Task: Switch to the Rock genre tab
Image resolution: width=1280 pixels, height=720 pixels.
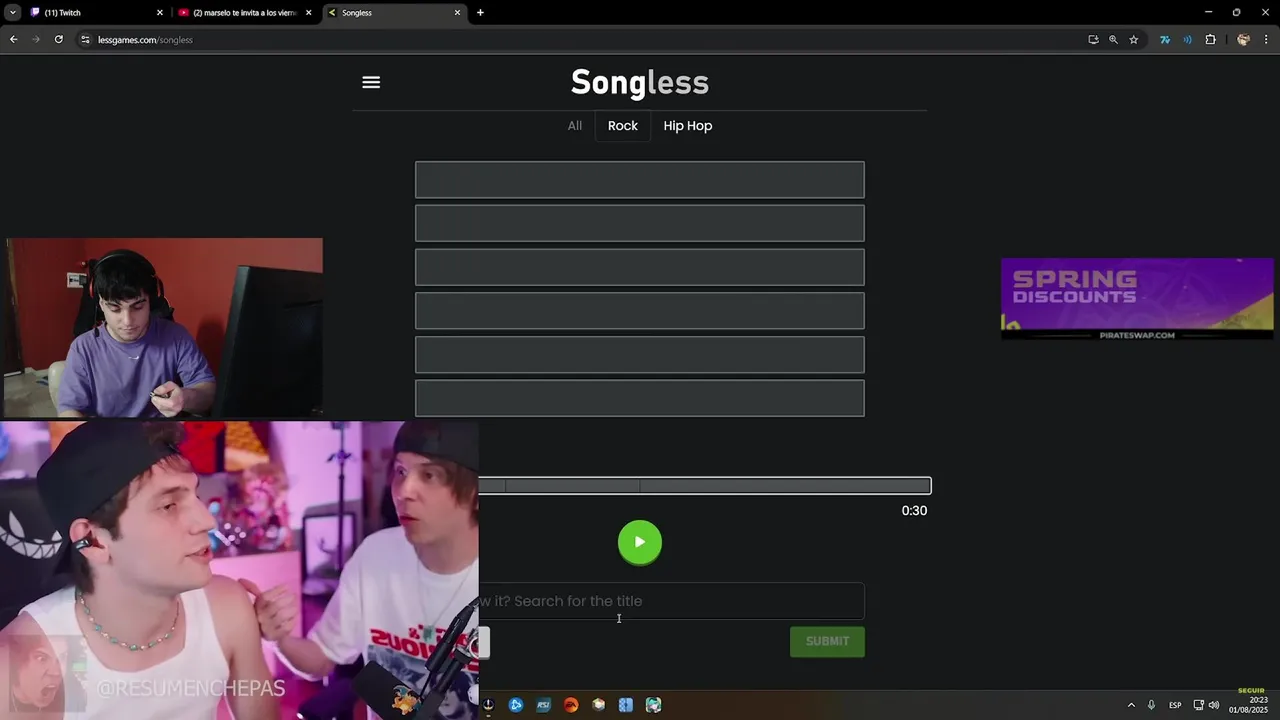Action: coord(623,126)
